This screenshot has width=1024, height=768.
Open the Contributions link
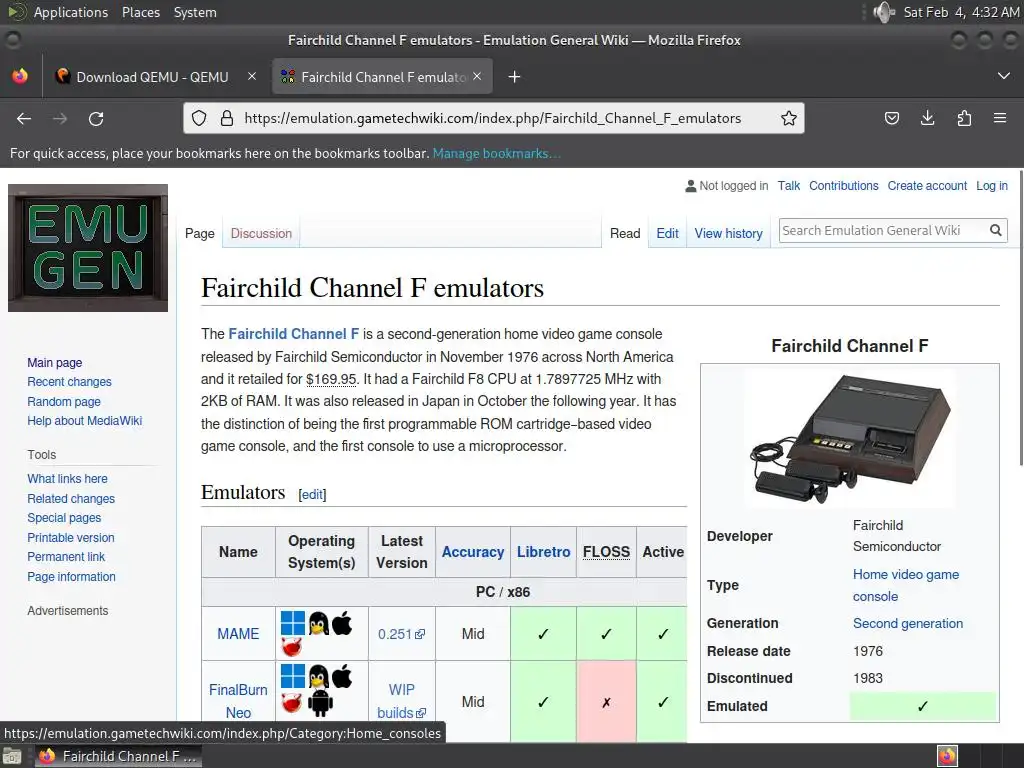(844, 185)
